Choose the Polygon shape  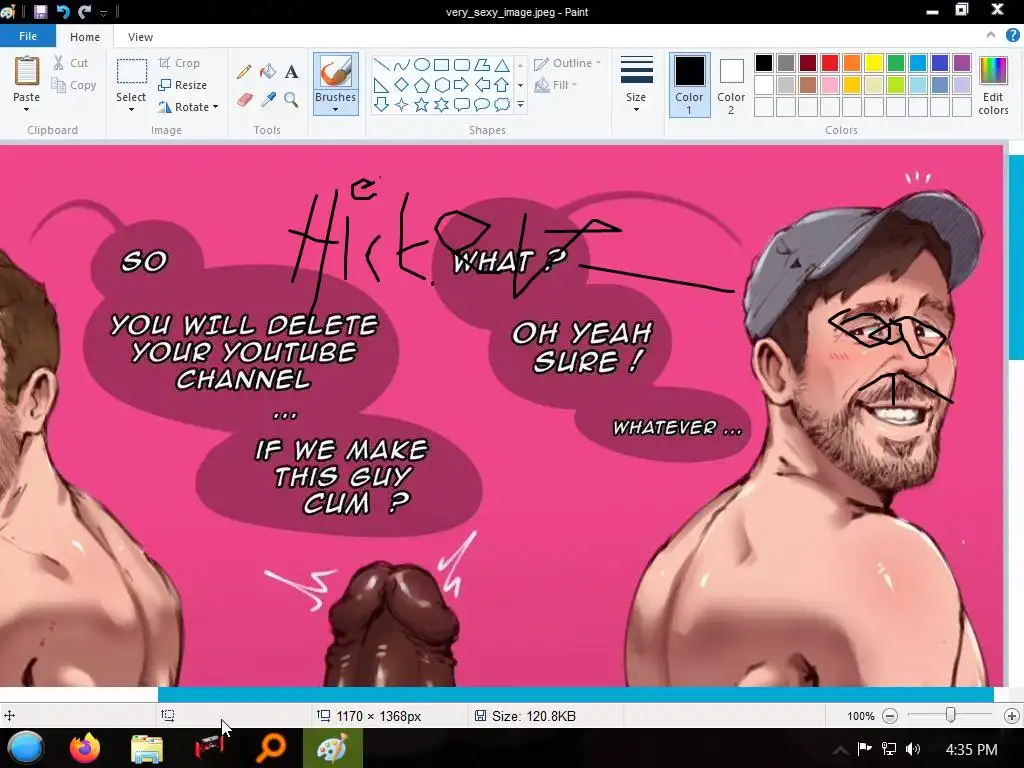click(x=482, y=65)
